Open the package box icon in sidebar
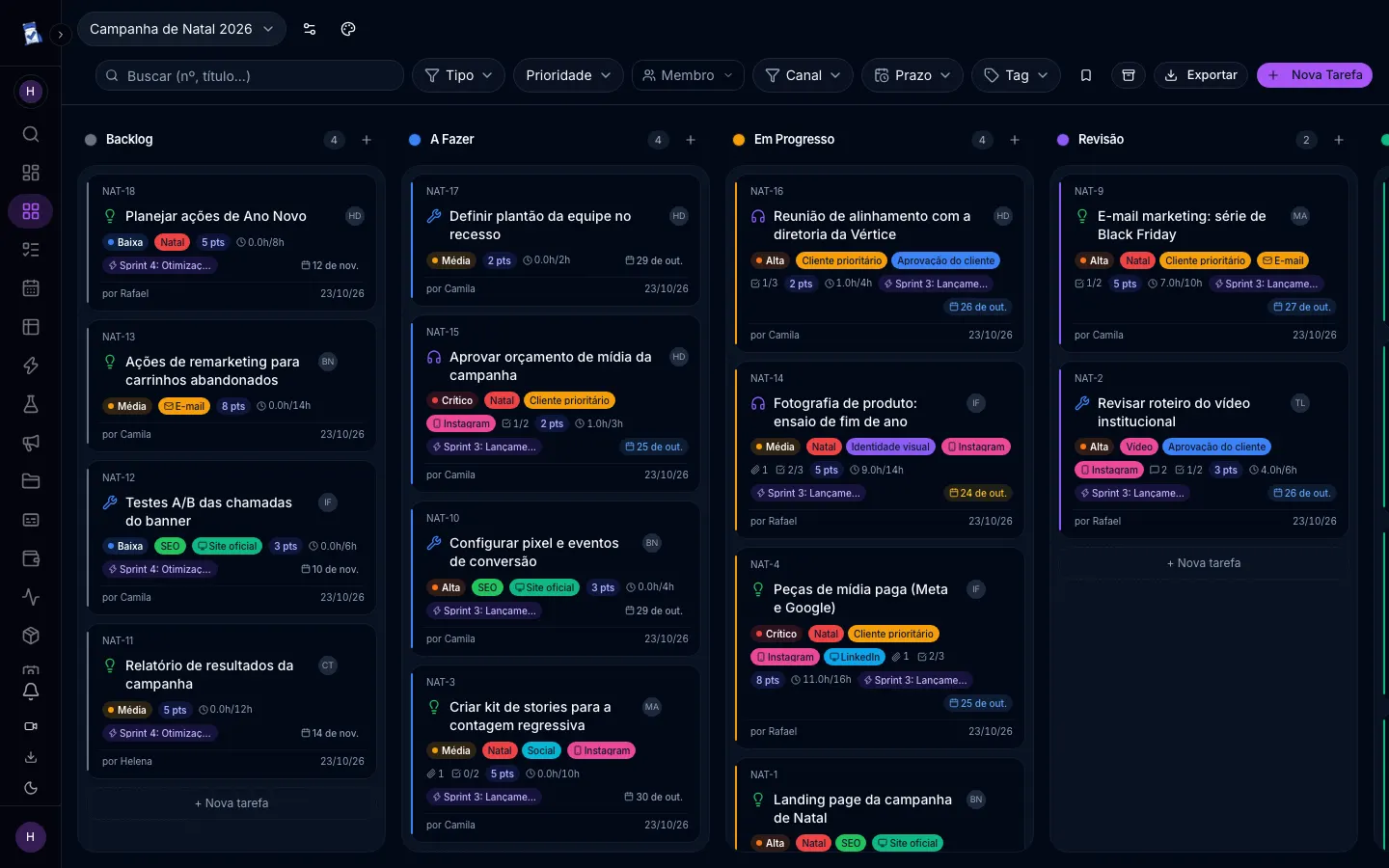 [31, 636]
